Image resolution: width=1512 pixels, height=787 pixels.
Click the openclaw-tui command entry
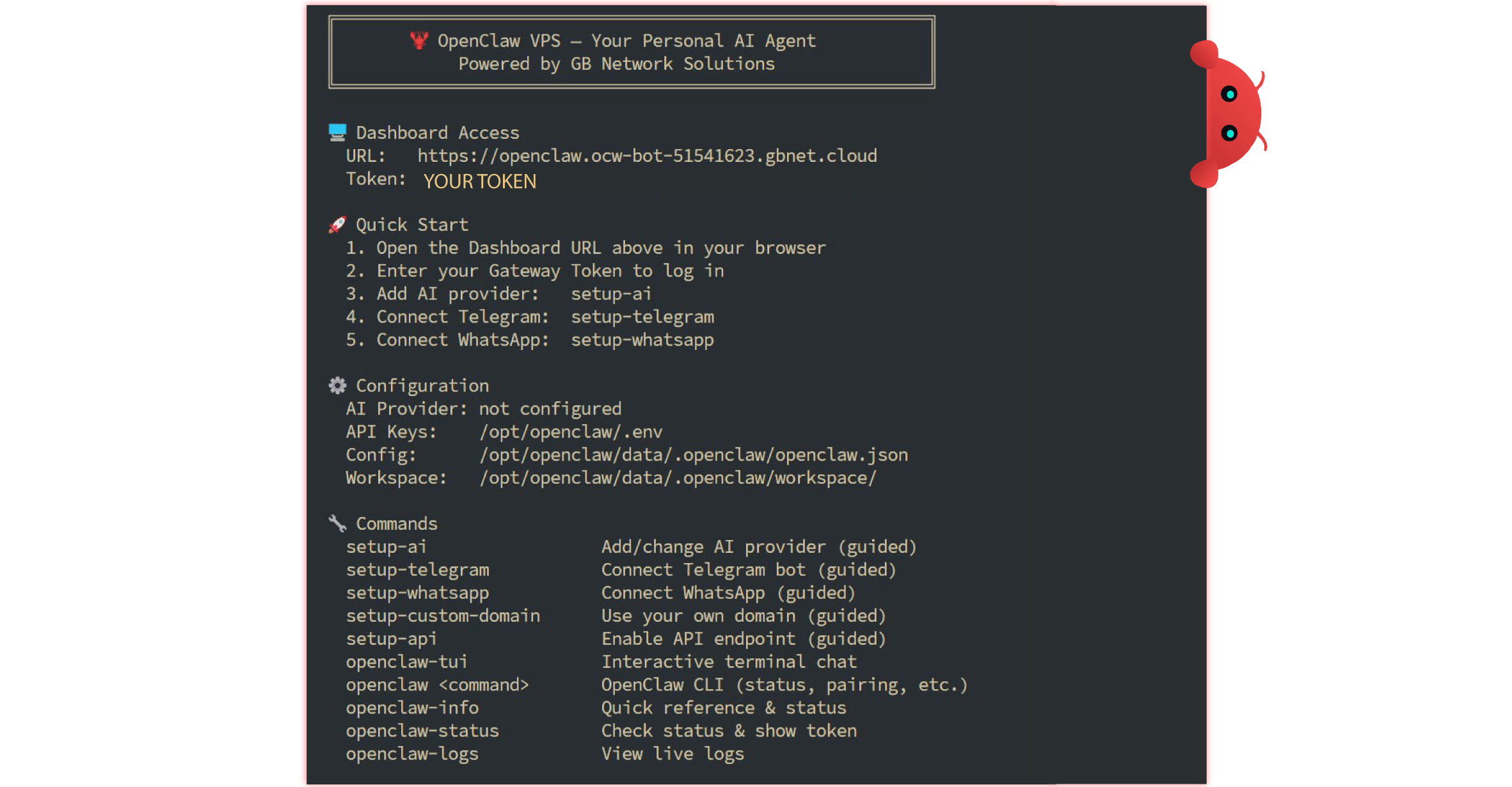pyautogui.click(x=406, y=662)
